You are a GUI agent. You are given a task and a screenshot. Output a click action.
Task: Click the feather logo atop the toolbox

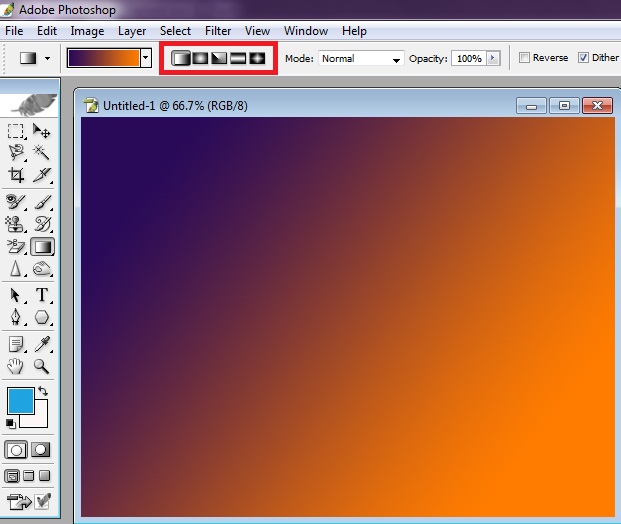[x=33, y=104]
